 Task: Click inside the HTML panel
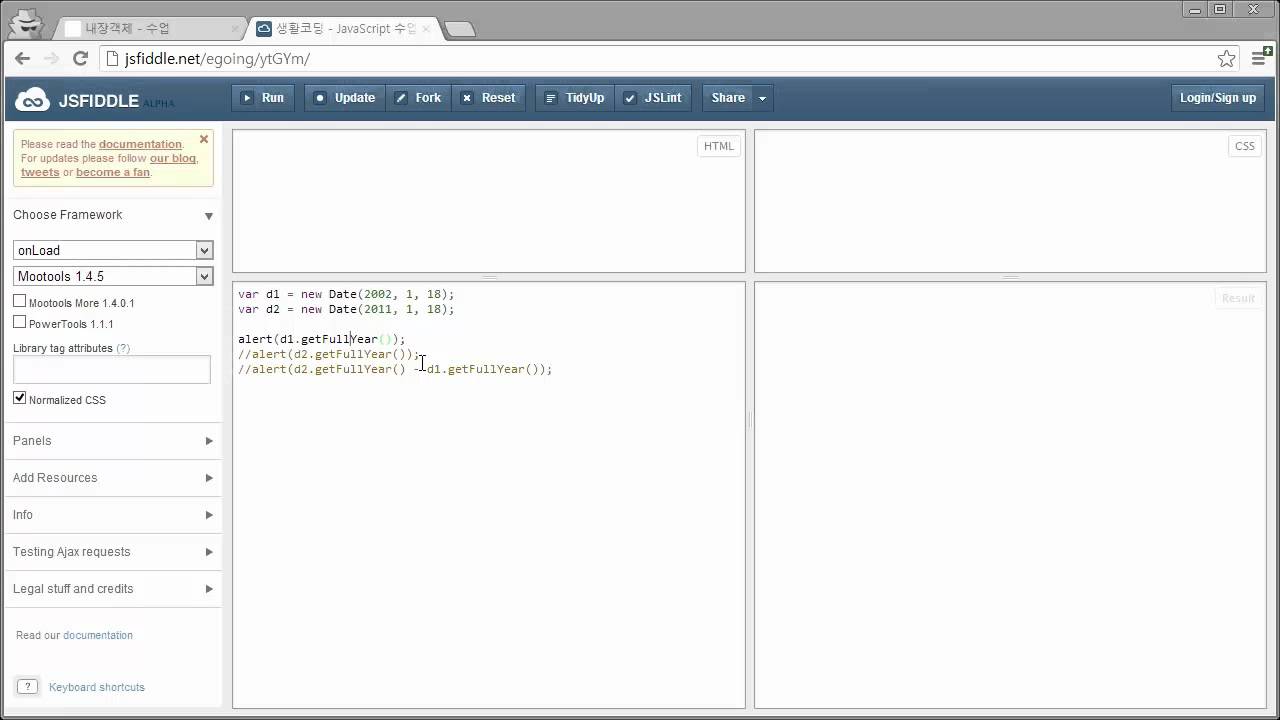click(488, 200)
